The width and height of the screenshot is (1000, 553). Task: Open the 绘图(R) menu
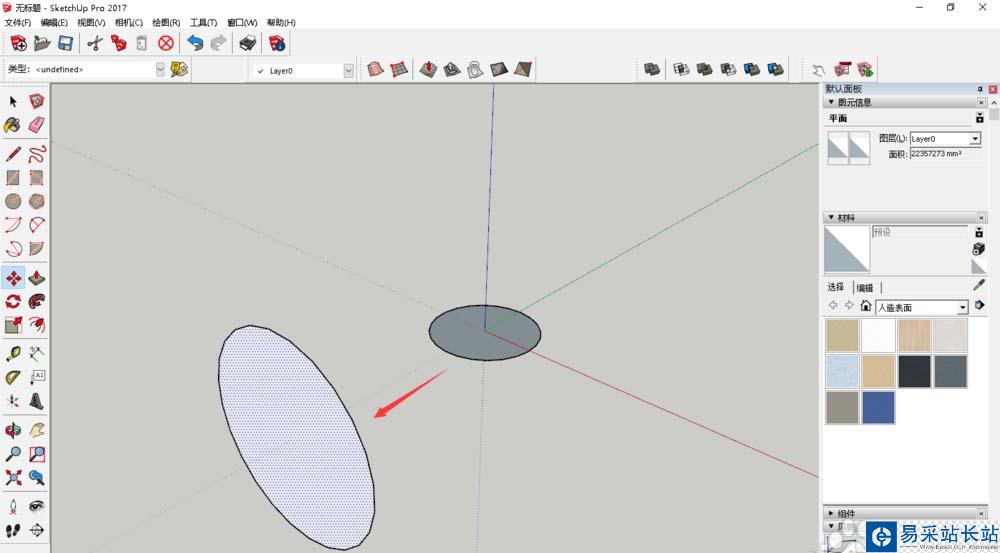(166, 22)
